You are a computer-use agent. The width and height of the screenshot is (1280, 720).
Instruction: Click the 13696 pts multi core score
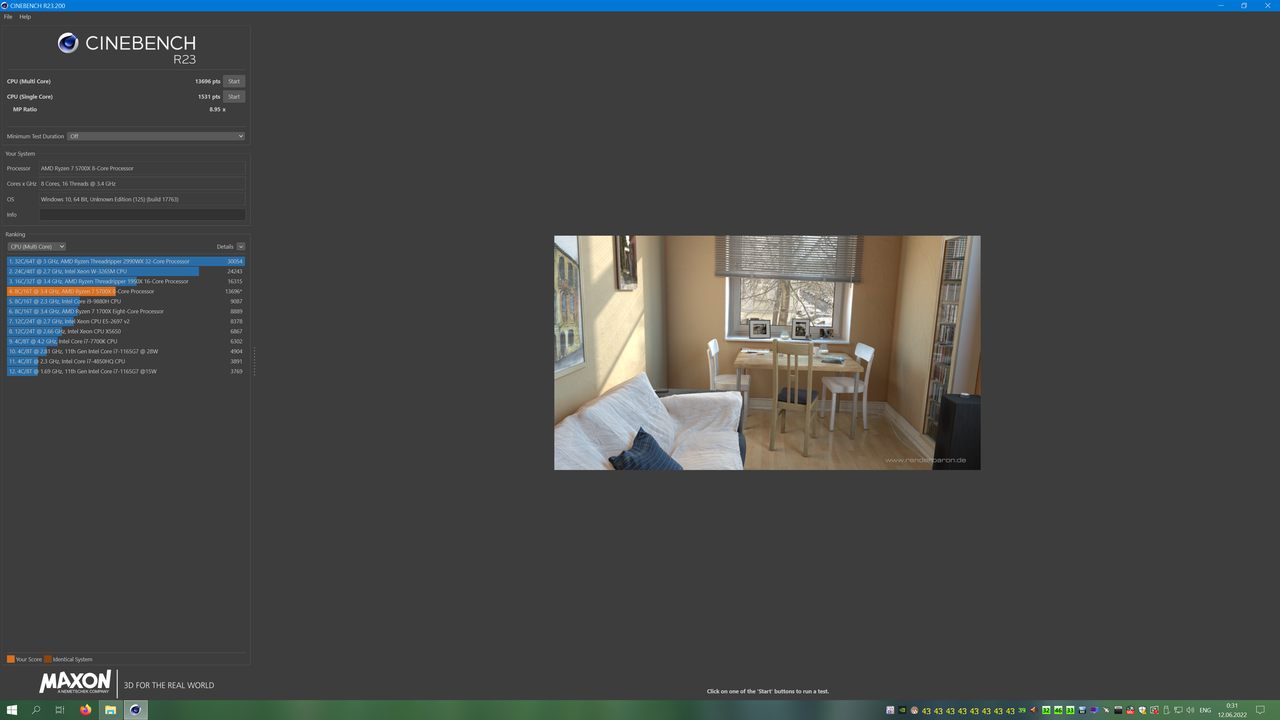[x=207, y=81]
